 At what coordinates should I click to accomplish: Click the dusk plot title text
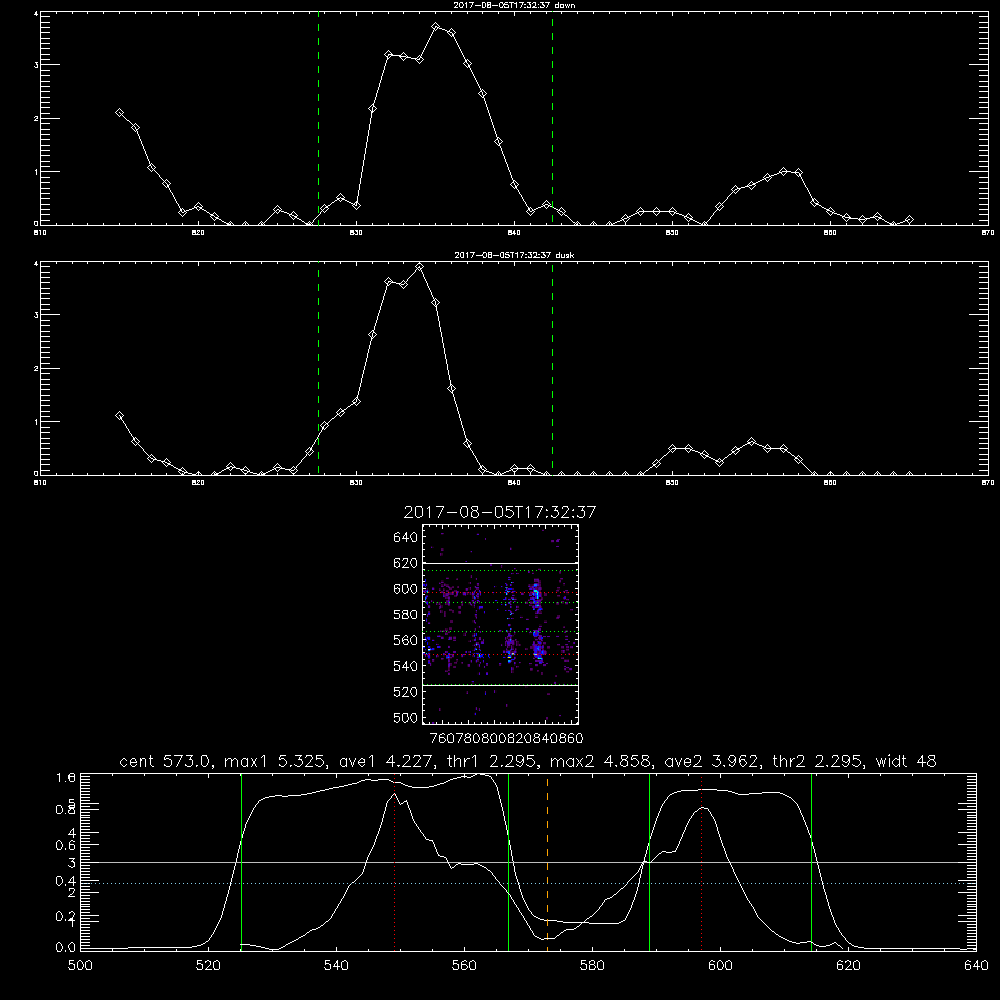point(514,255)
